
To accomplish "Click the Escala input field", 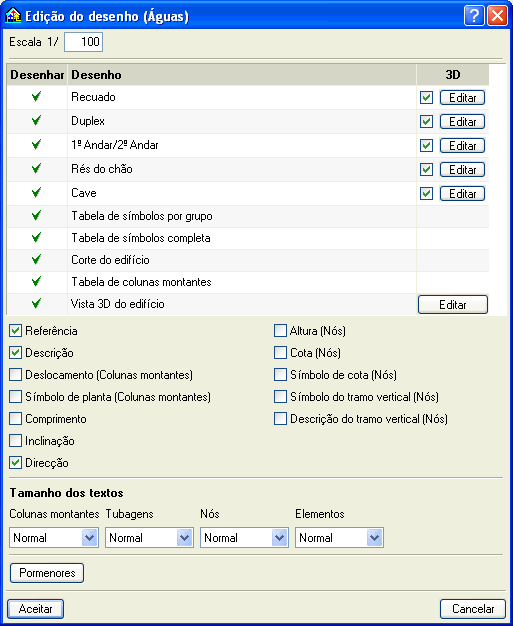I will (83, 42).
